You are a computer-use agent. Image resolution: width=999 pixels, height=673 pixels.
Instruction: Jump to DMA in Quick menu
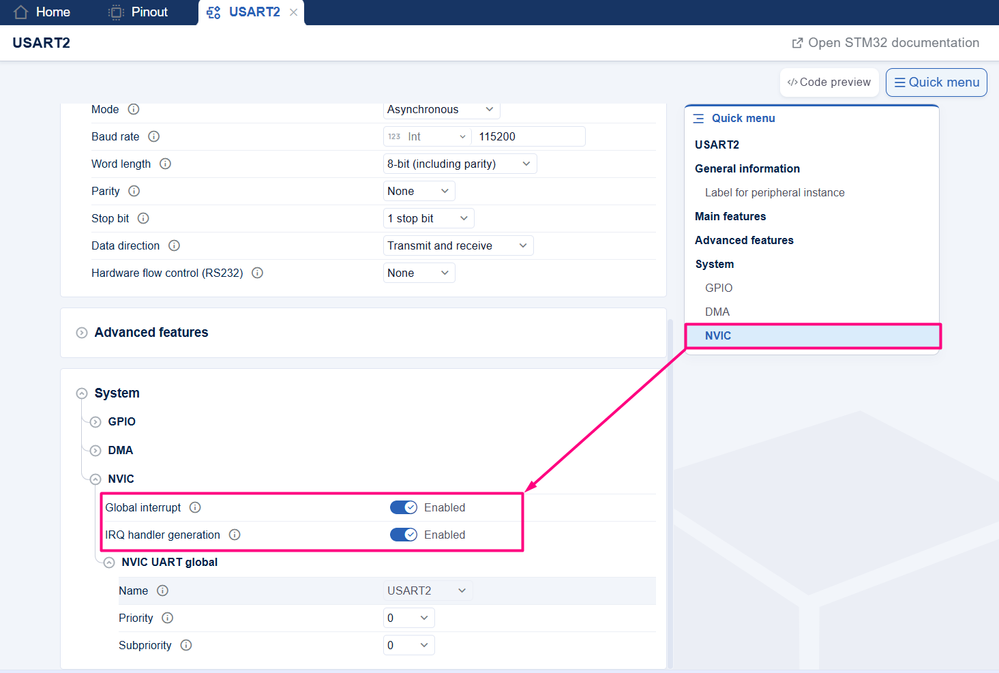point(717,312)
